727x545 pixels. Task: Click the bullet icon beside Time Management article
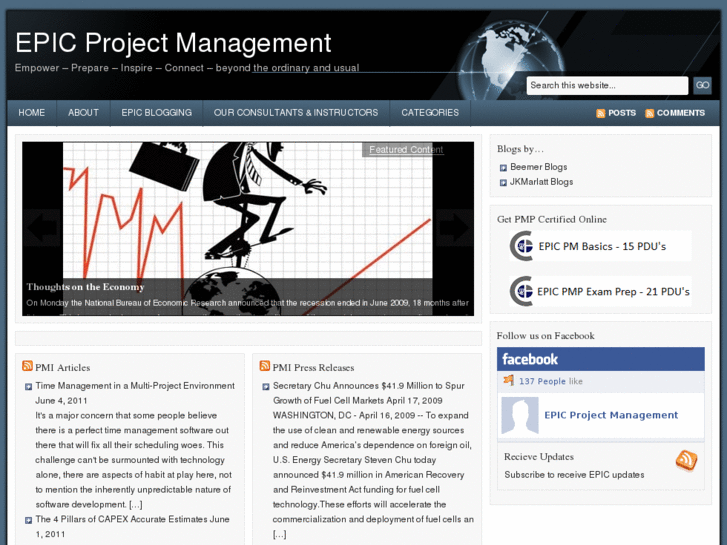coord(28,387)
